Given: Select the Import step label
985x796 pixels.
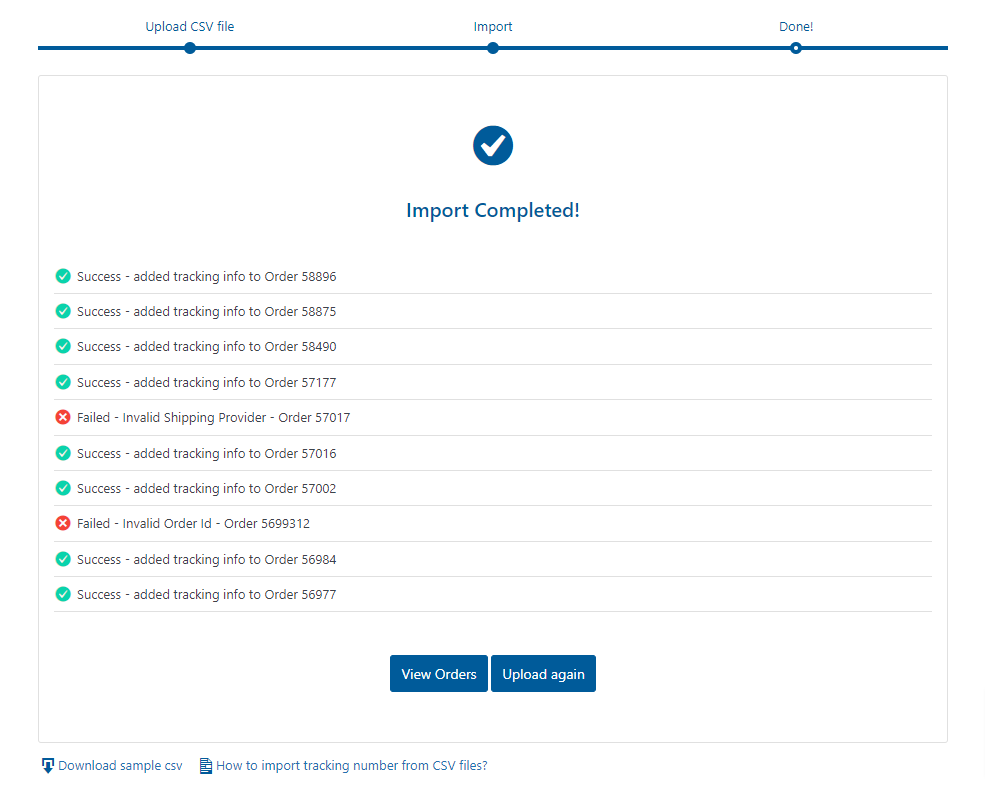Looking at the screenshot, I should coord(492,26).
